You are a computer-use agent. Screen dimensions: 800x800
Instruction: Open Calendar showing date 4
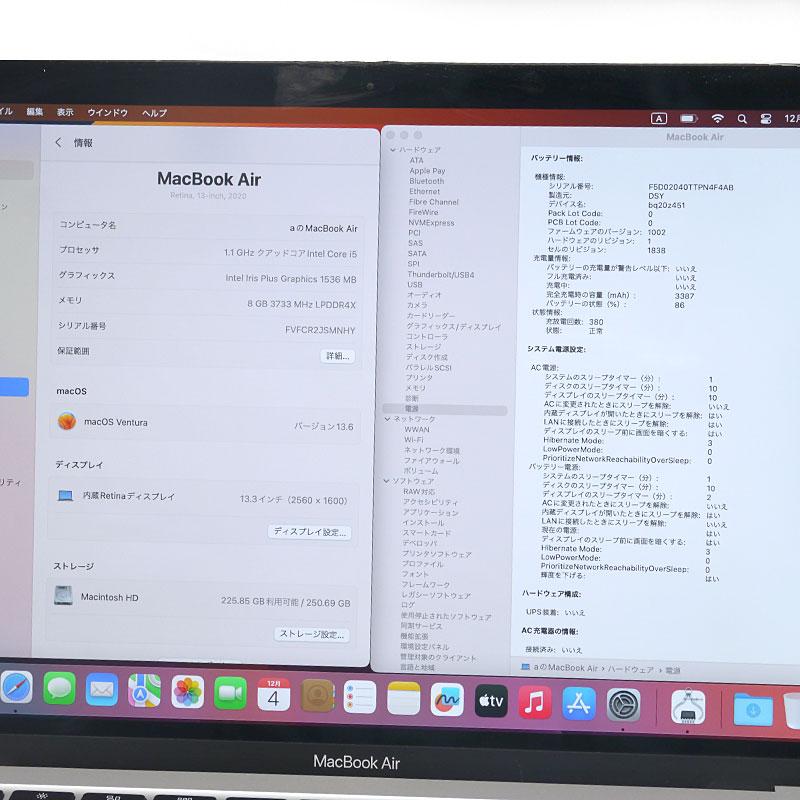coord(273,694)
